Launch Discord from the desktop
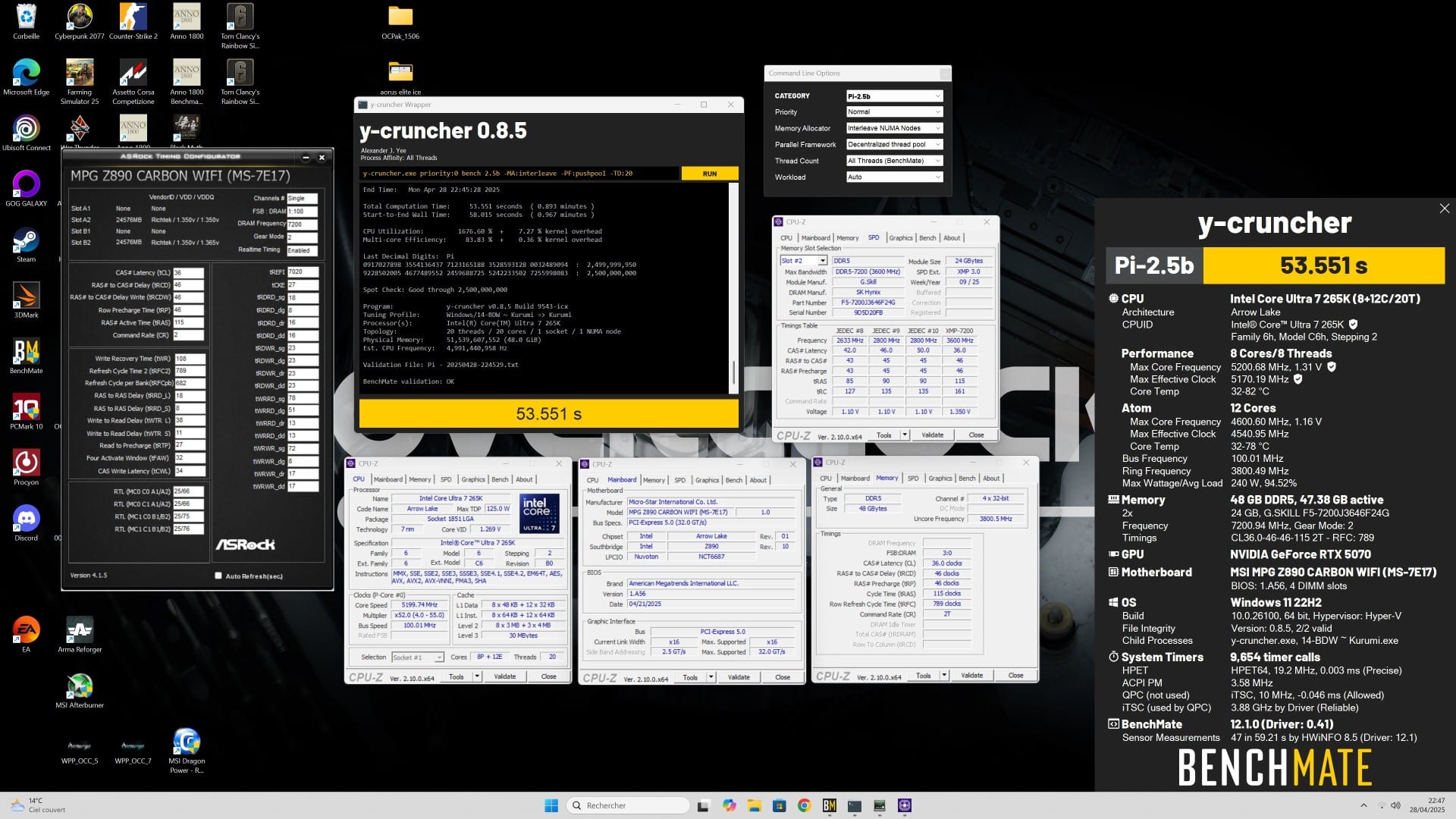 [x=26, y=522]
